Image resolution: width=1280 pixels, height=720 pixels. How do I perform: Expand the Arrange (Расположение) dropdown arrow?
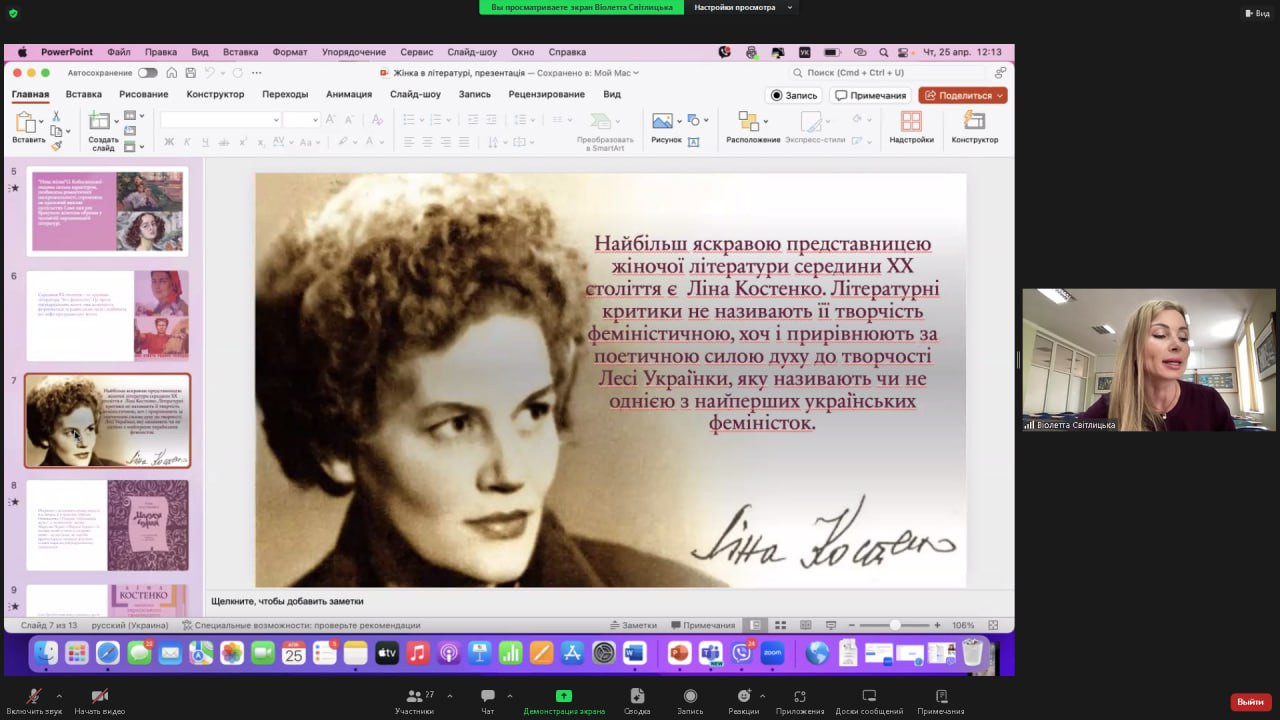coord(766,121)
